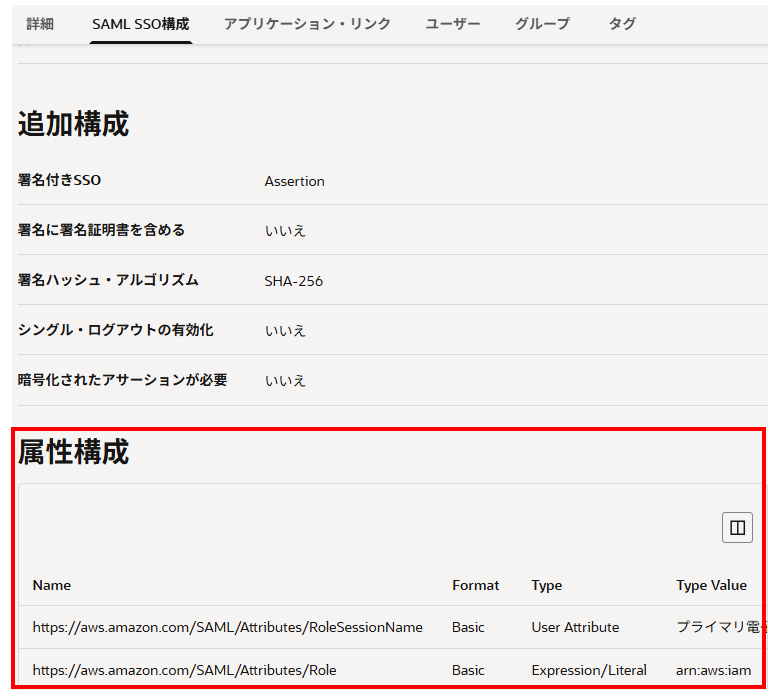Click the Type column header
The height and width of the screenshot is (699, 775).
coord(546,585)
